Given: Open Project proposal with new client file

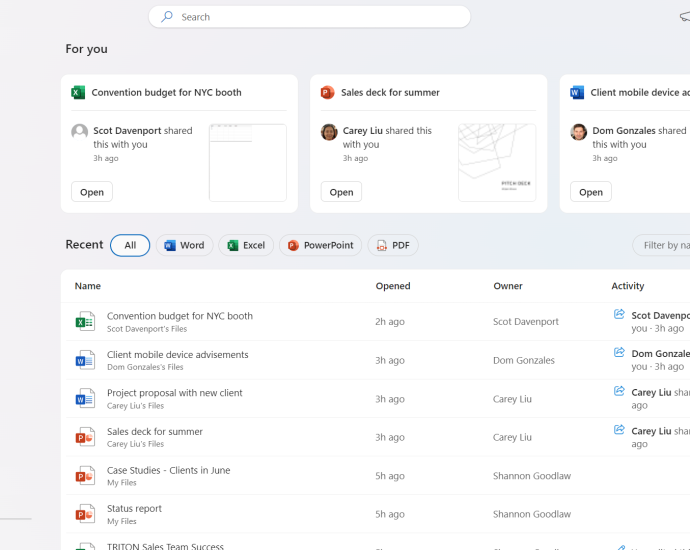Looking at the screenshot, I should tap(174, 393).
